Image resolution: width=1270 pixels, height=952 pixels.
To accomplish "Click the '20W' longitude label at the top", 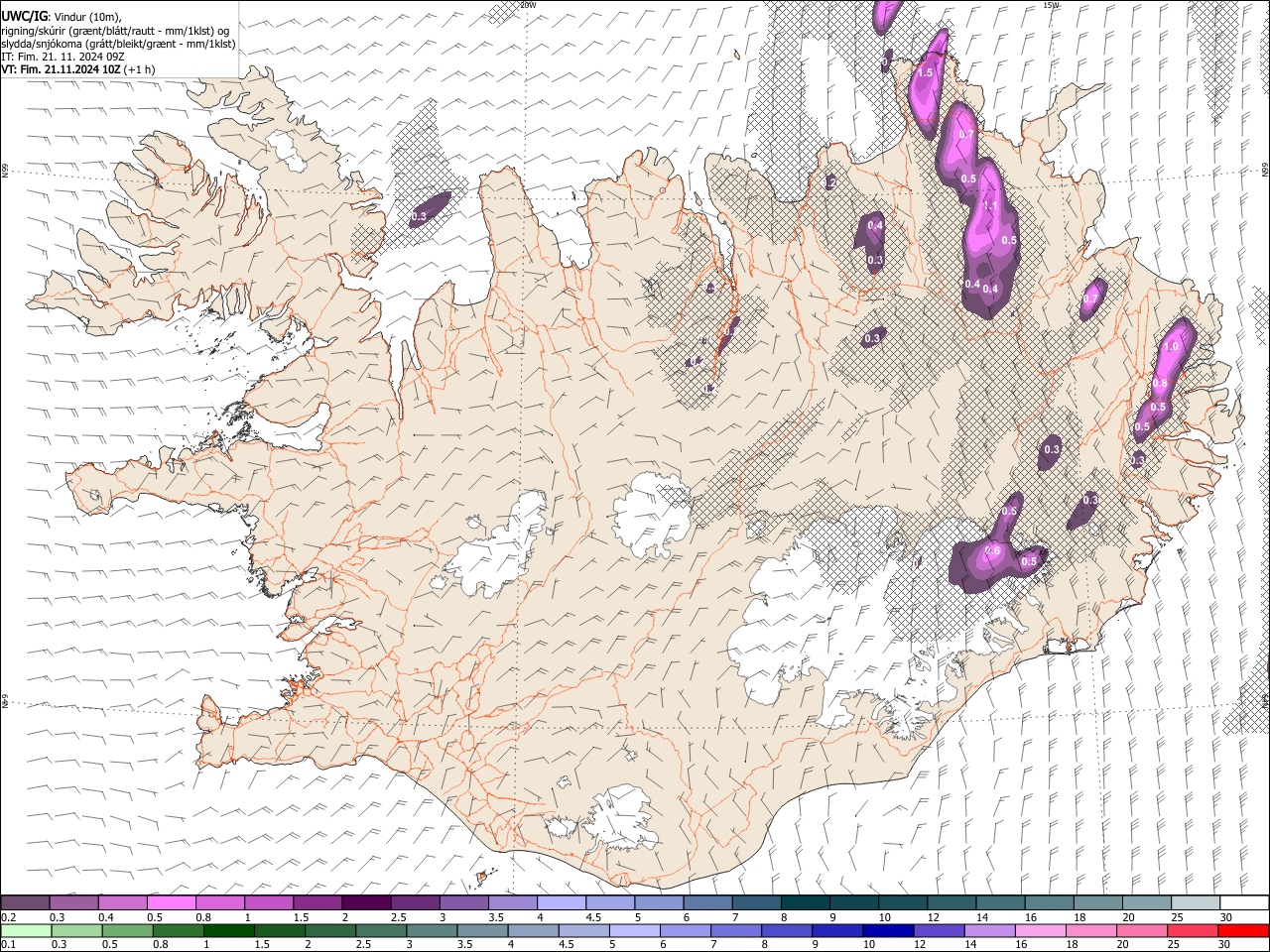I will coord(528,5).
